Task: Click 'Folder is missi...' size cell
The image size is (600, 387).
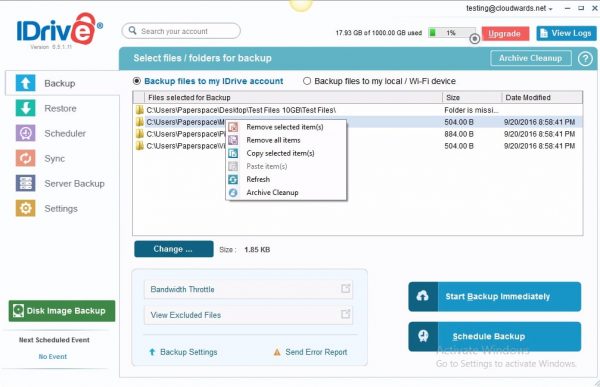Action: 471,110
